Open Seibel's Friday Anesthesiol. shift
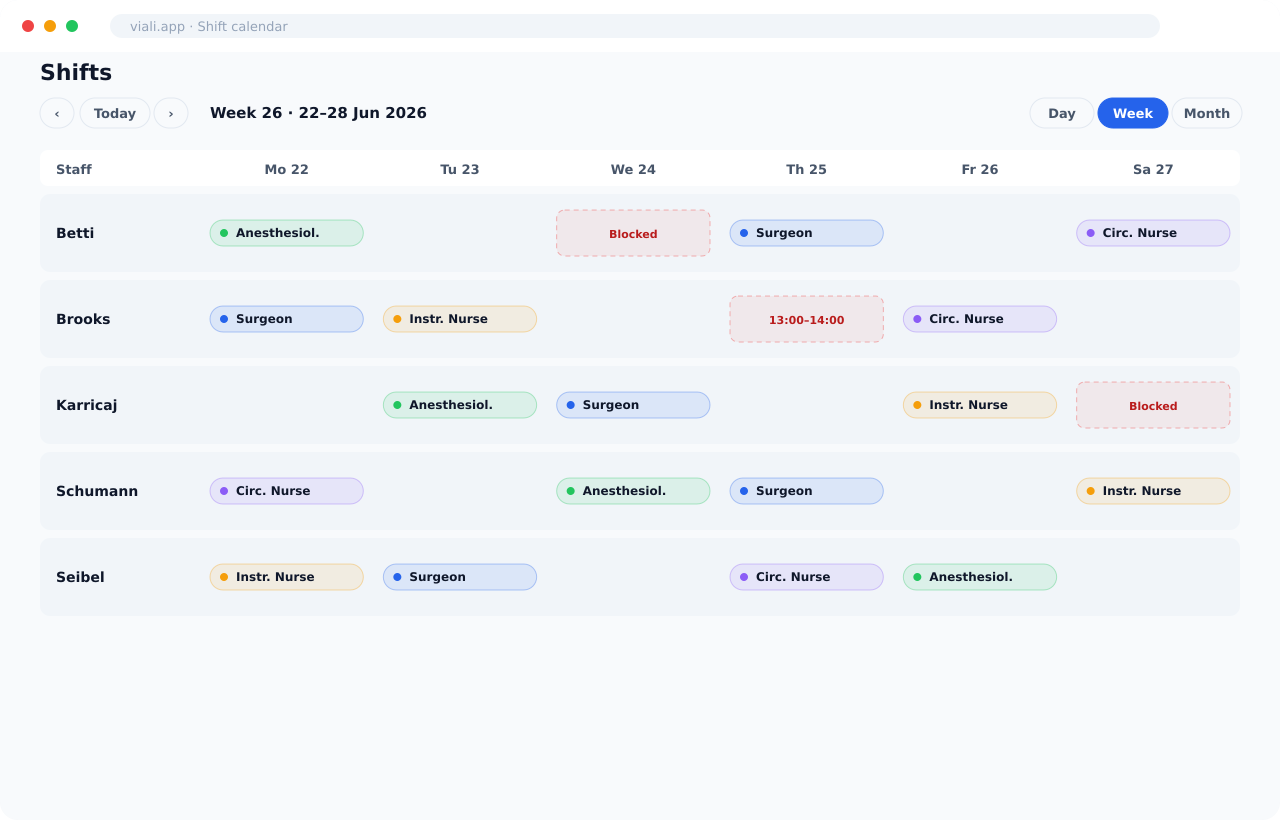 [x=980, y=577]
